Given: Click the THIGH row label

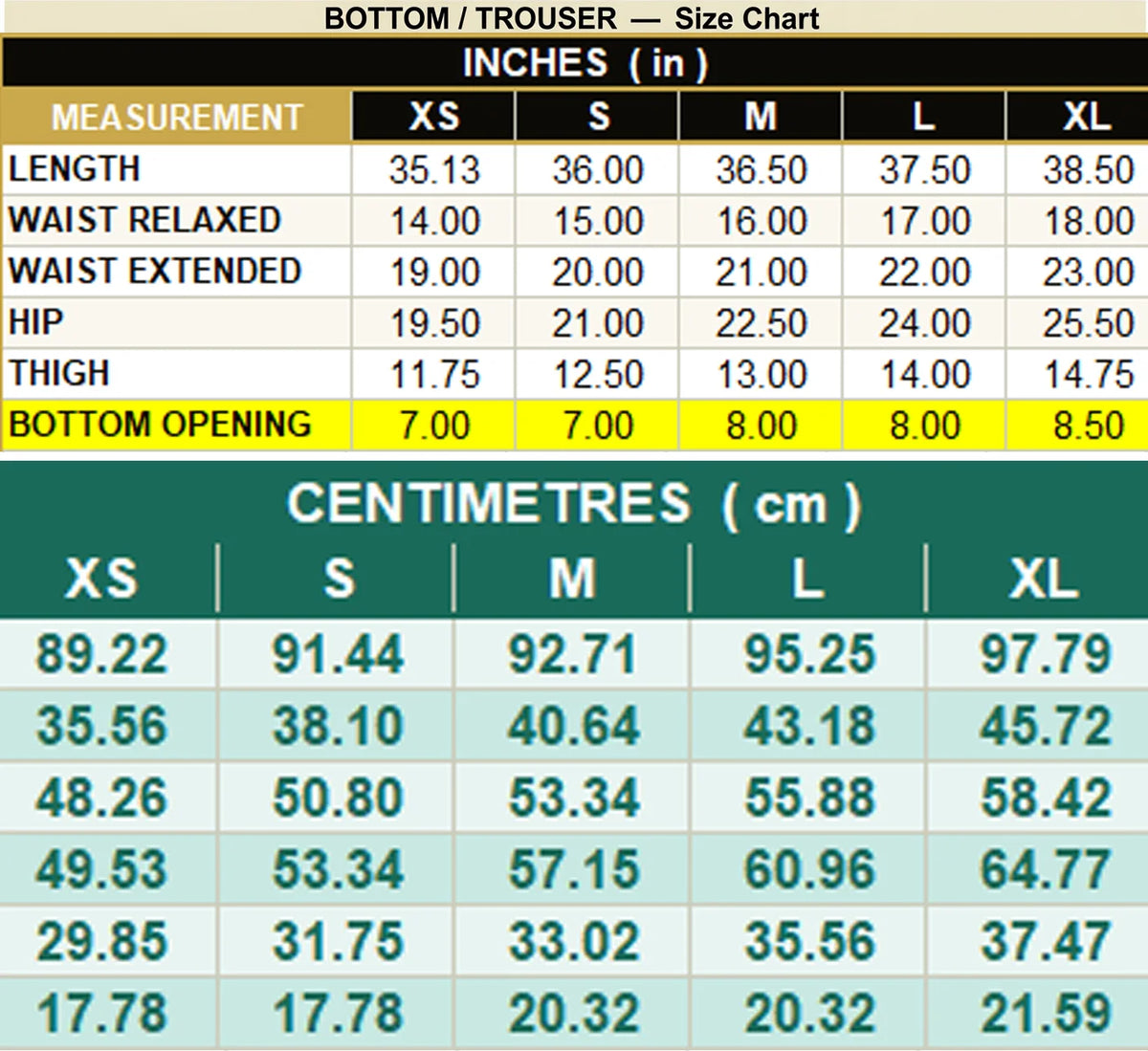Looking at the screenshot, I should pos(59,373).
